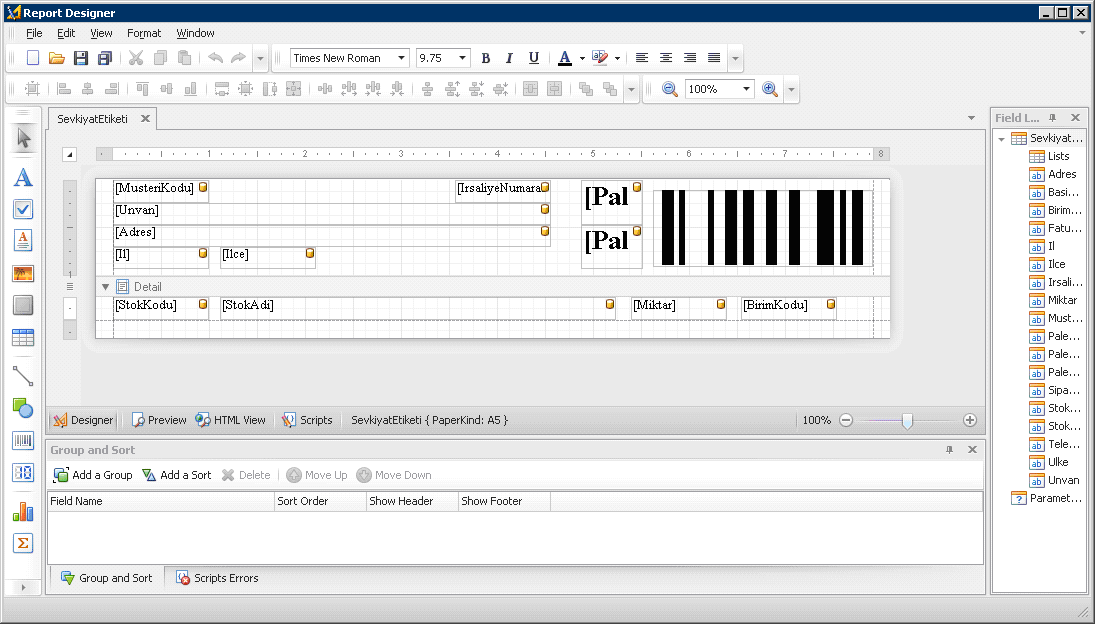The width and height of the screenshot is (1095, 624).
Task: Open the document tab list dropdown
Action: tap(971, 118)
